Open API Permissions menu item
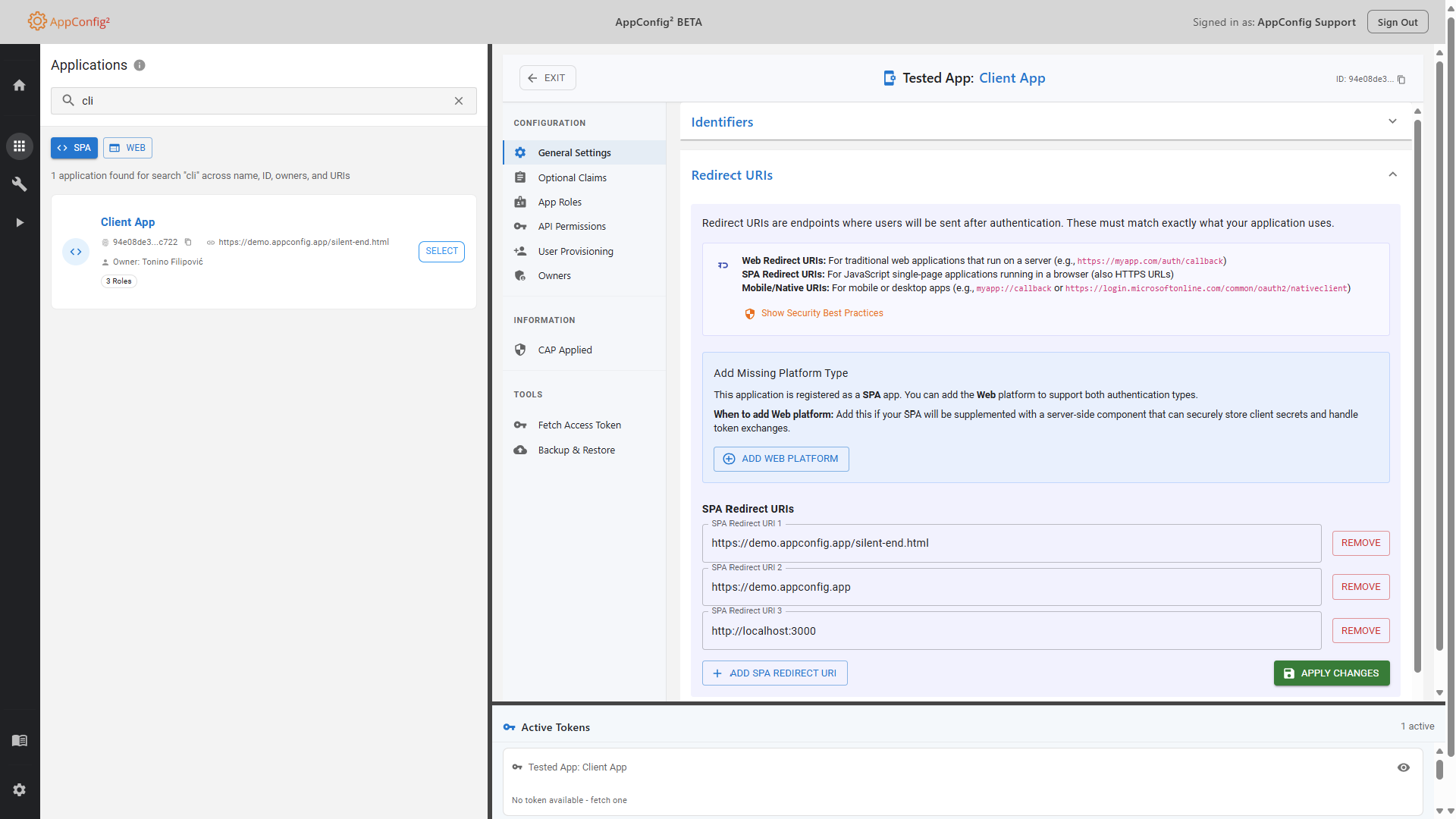Screen dimensions: 1456x819 (584, 226)
